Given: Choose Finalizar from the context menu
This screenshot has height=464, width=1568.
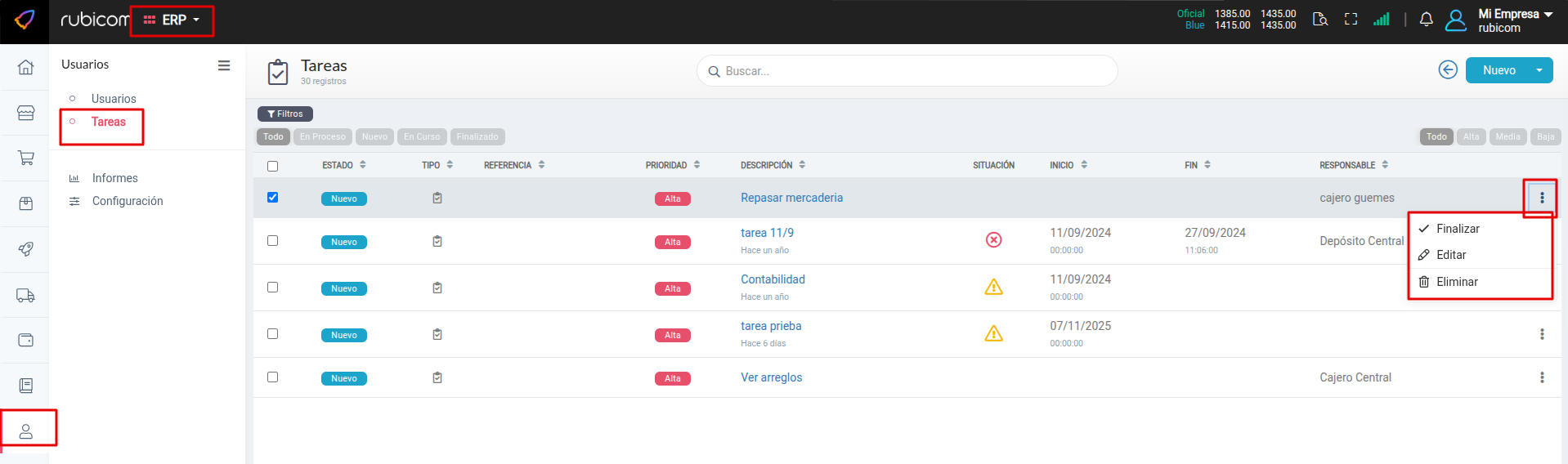Looking at the screenshot, I should tap(1457, 229).
